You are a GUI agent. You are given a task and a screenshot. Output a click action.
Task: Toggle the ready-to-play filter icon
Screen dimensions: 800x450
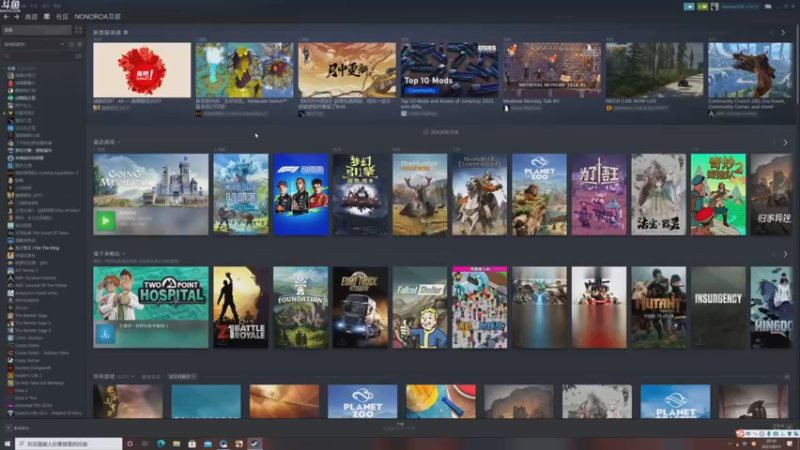click(79, 44)
